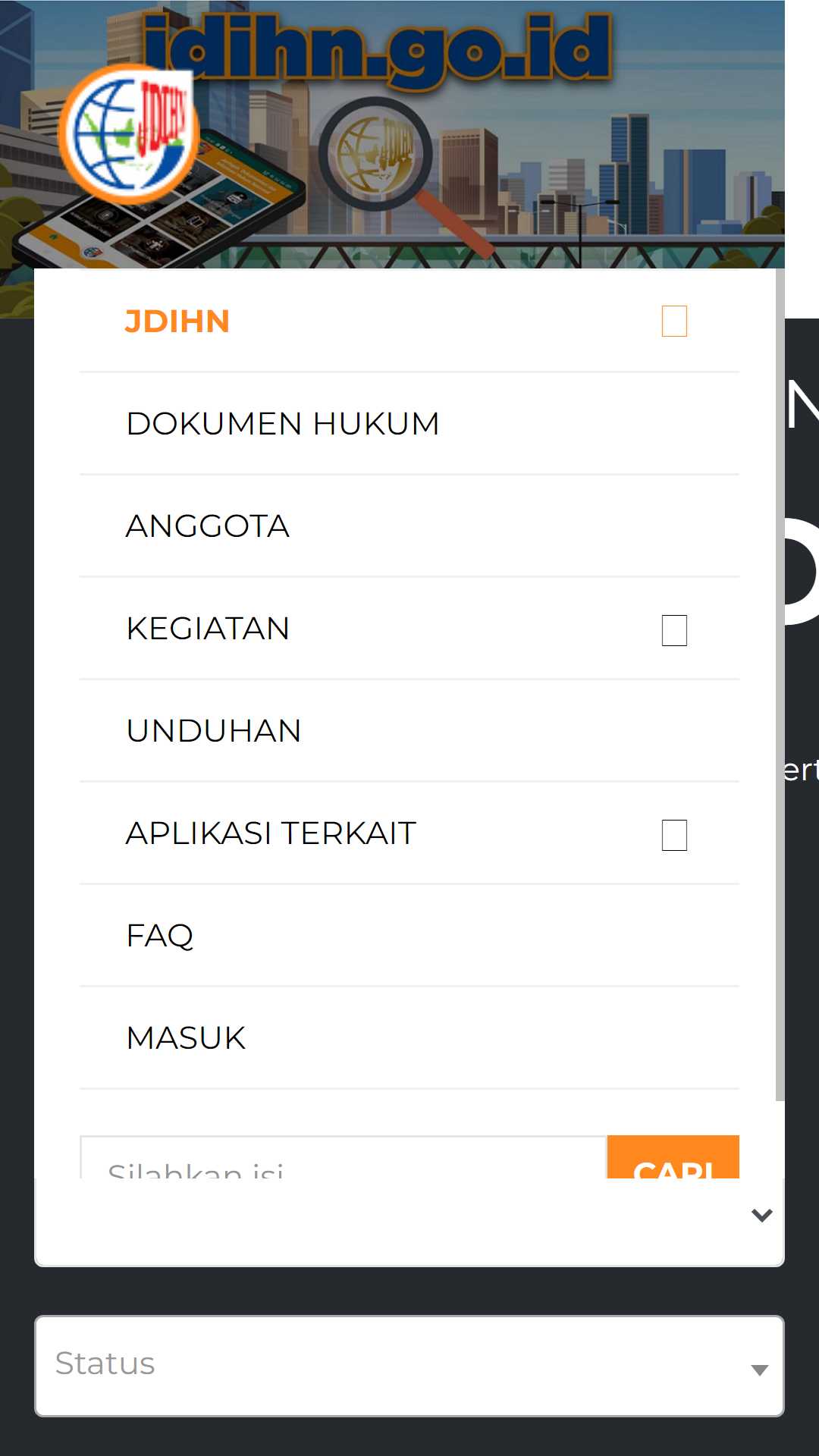819x1456 pixels.
Task: Focus the Silahkan isi search field
Action: click(x=344, y=1157)
